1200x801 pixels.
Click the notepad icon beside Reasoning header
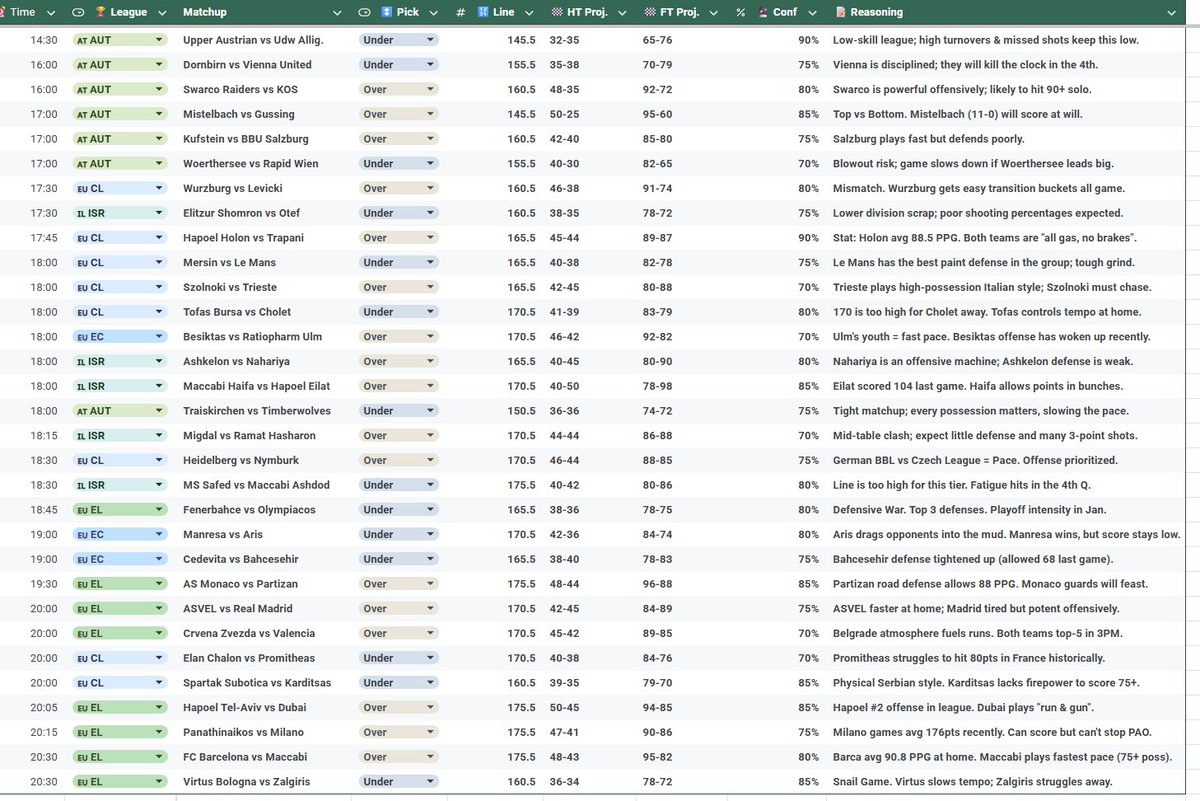pos(841,12)
